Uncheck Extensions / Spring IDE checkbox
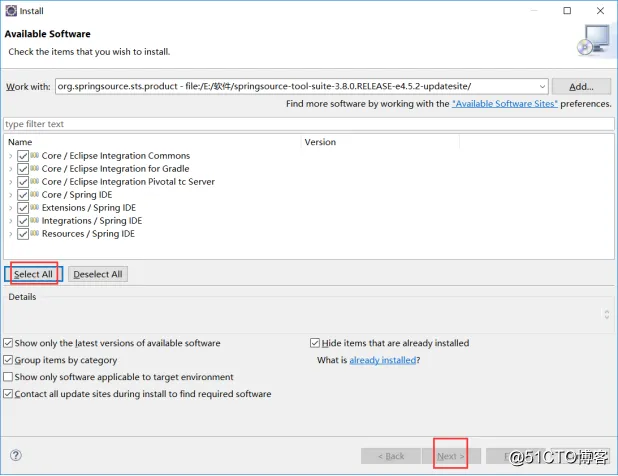The image size is (618, 476). pyautogui.click(x=23, y=208)
